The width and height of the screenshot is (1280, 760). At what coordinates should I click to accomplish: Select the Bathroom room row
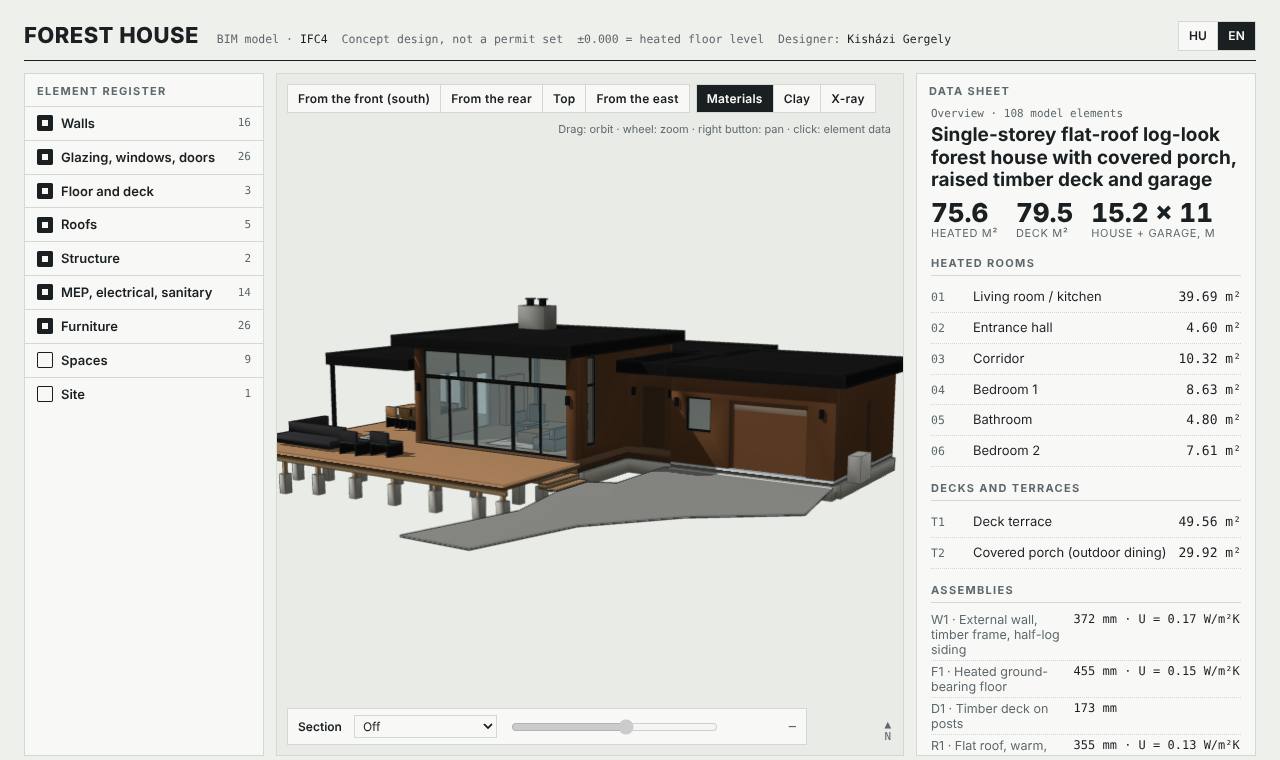tap(1085, 420)
